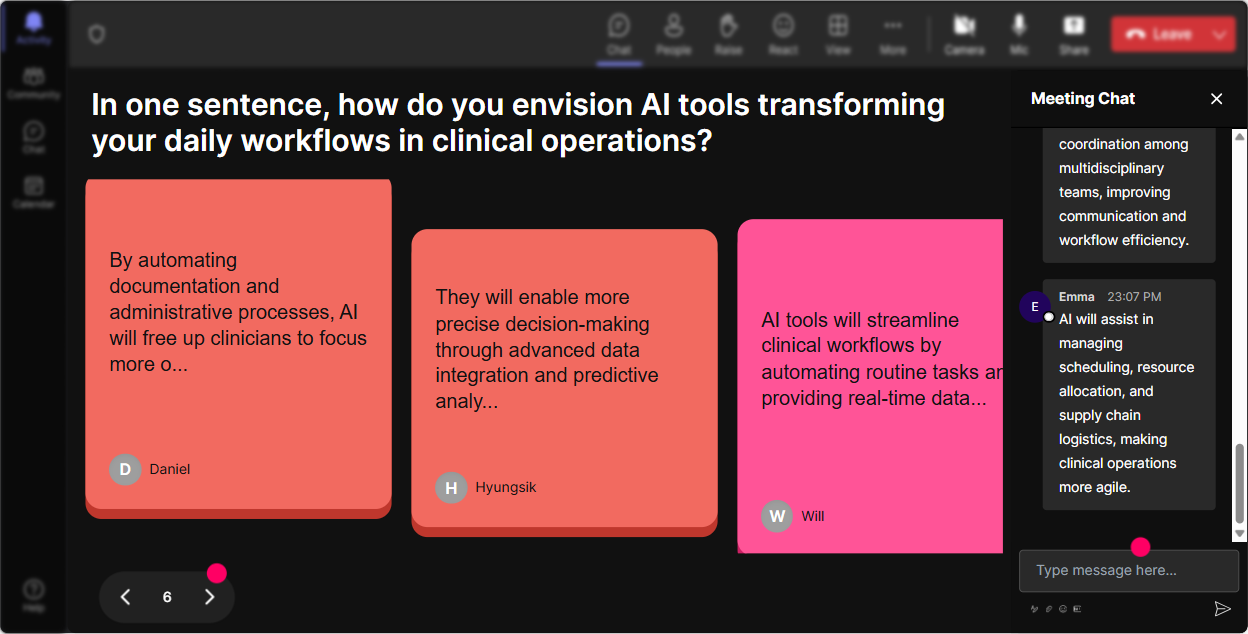Screen dimensions: 1248x634
Task: Advance to the next slide arrow
Action: click(209, 597)
